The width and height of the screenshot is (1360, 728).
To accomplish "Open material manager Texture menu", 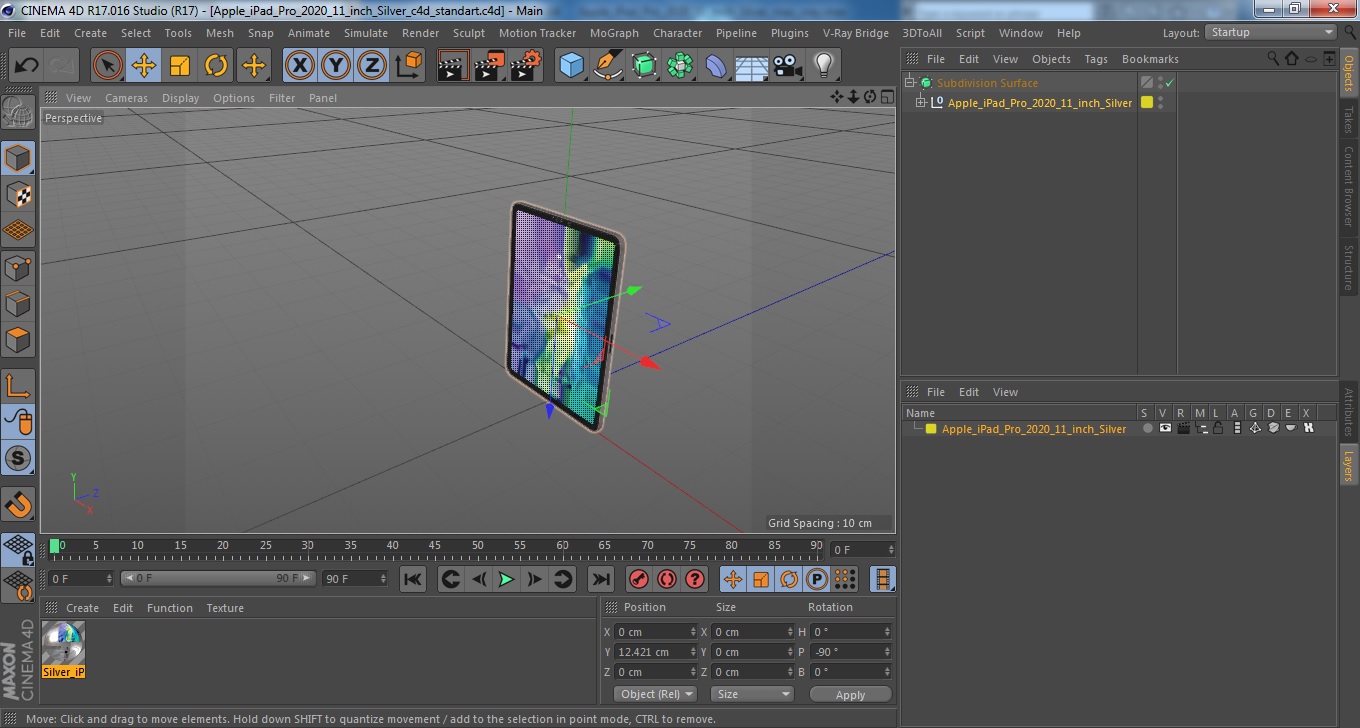I will click(225, 608).
